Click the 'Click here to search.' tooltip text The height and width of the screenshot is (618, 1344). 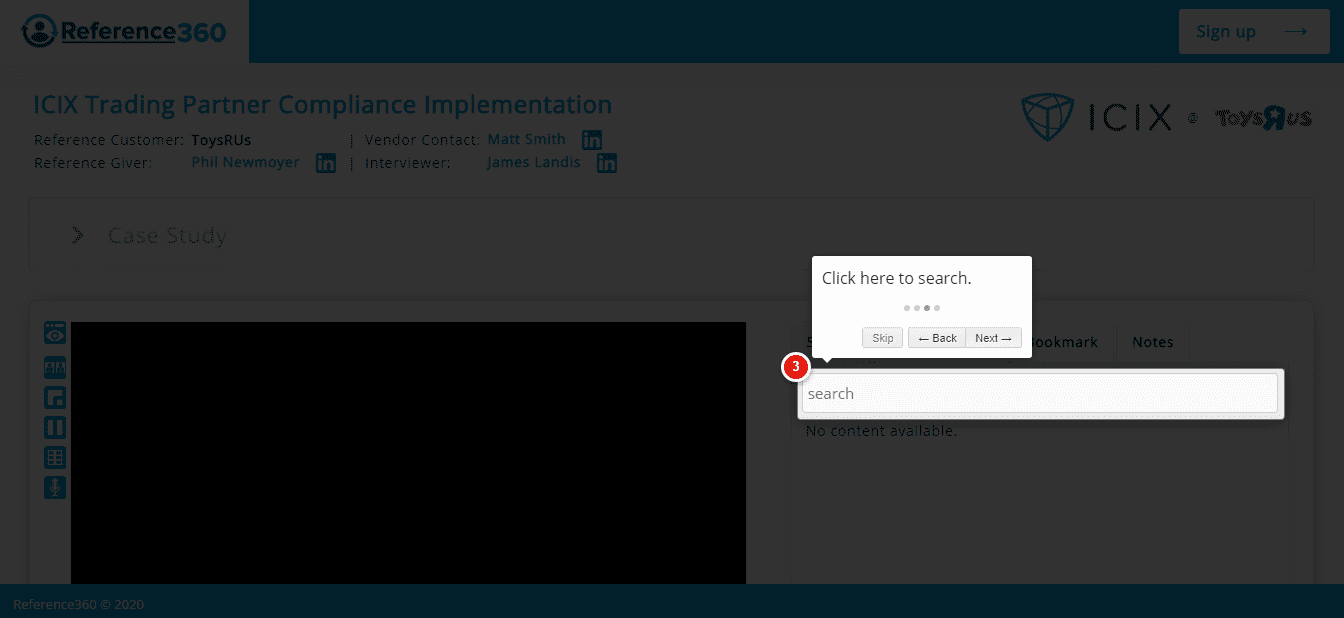pos(897,278)
